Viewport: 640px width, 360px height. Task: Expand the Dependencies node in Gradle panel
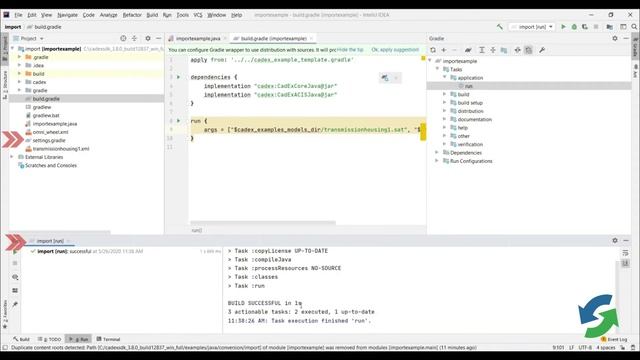pos(437,152)
